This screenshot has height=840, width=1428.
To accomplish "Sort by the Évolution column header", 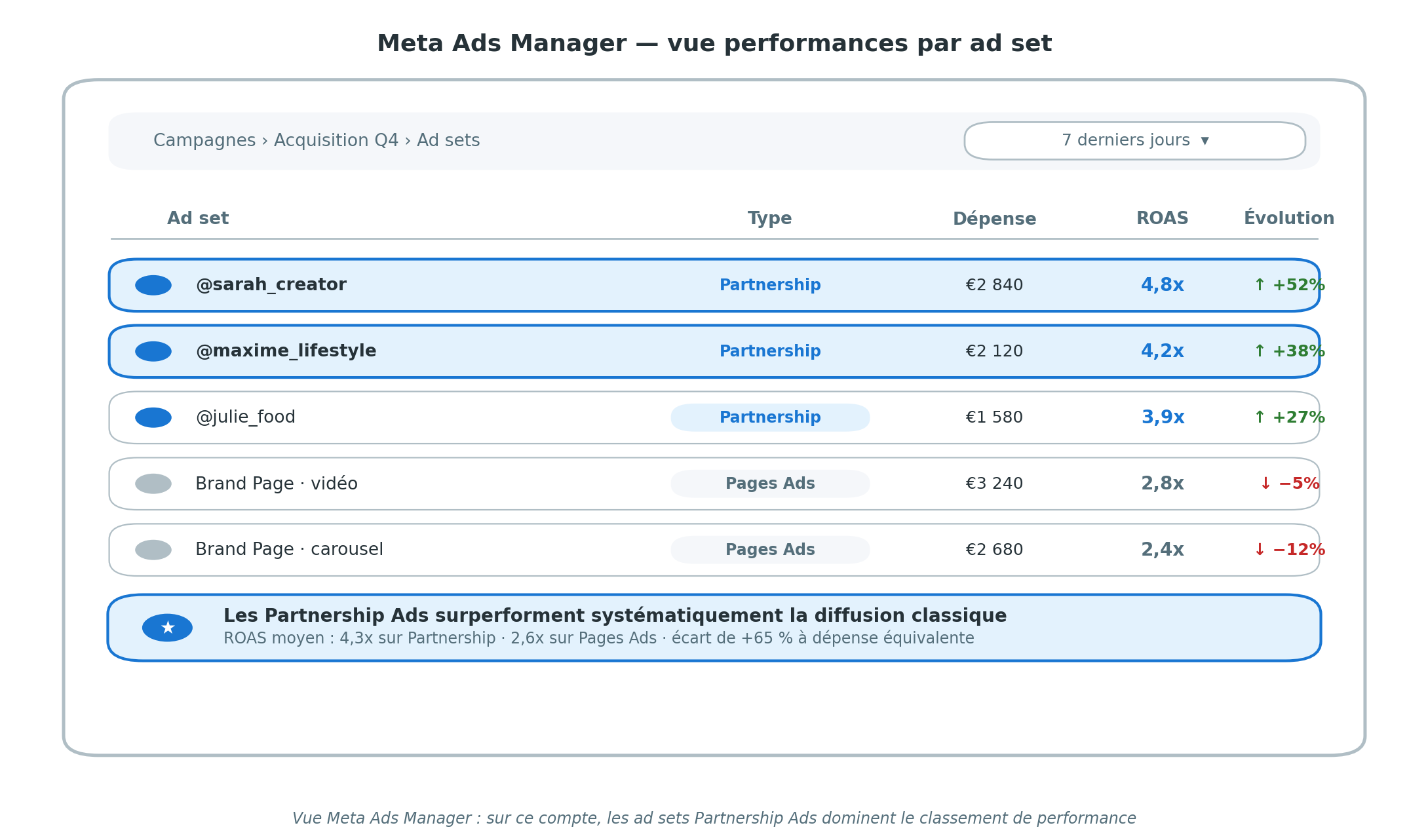I will tap(1289, 218).
